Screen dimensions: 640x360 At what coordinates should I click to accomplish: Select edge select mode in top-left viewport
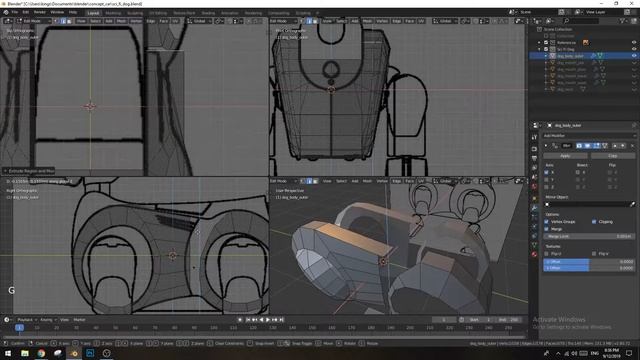point(64,21)
